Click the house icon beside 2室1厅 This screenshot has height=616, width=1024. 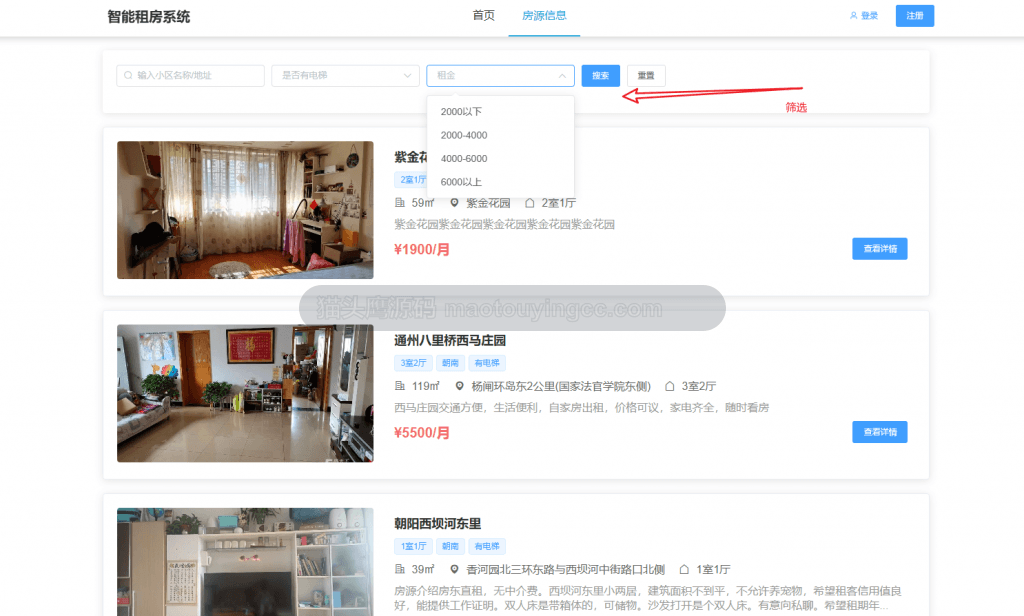pyautogui.click(x=530, y=203)
